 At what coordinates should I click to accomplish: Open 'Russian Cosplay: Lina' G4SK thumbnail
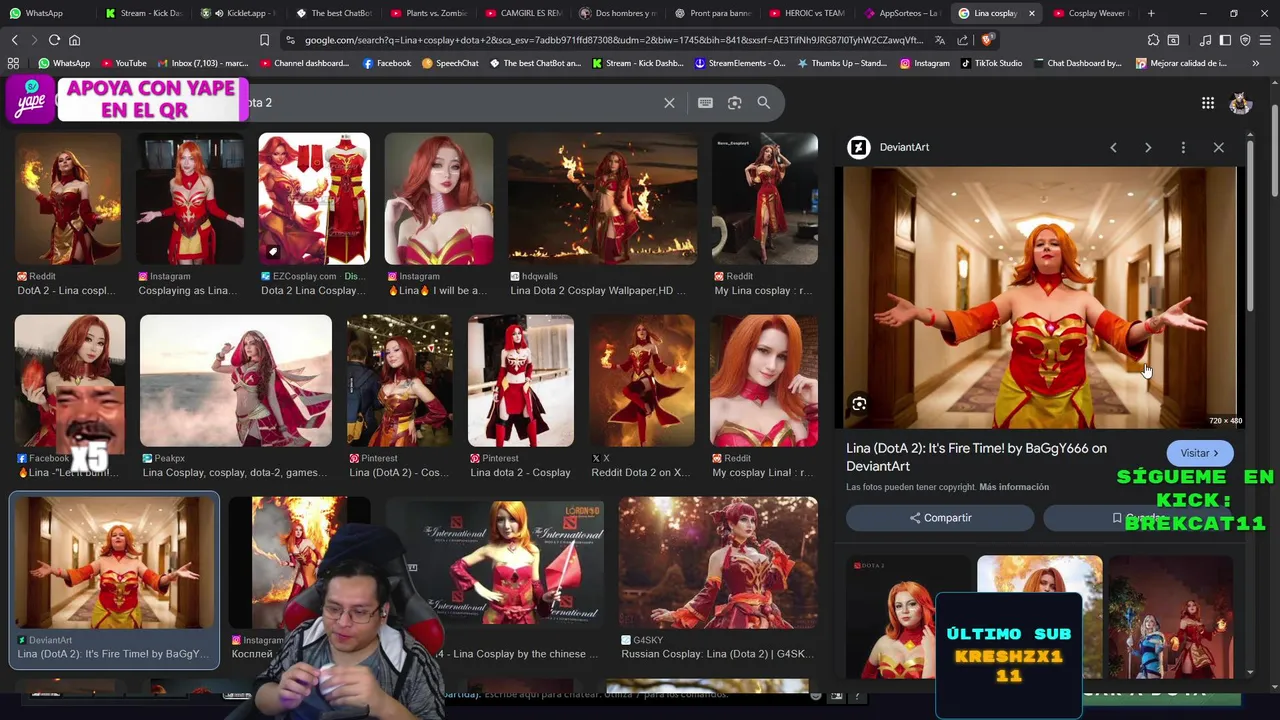pos(718,562)
